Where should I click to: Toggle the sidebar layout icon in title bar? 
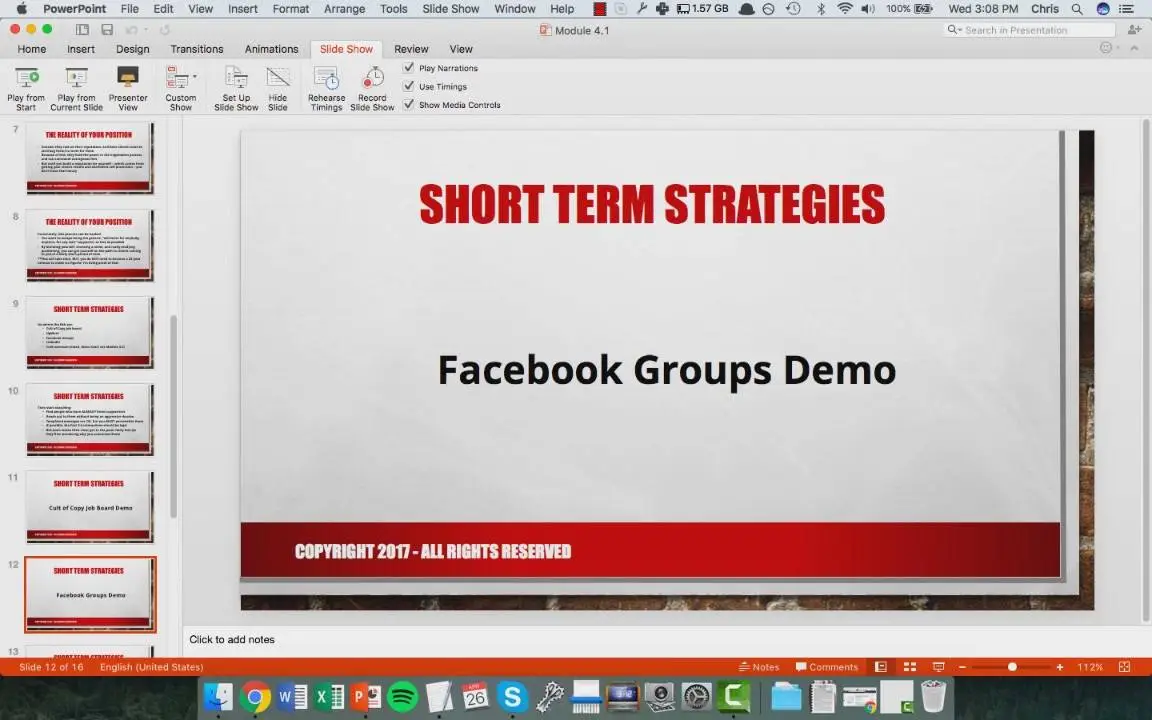[82, 30]
